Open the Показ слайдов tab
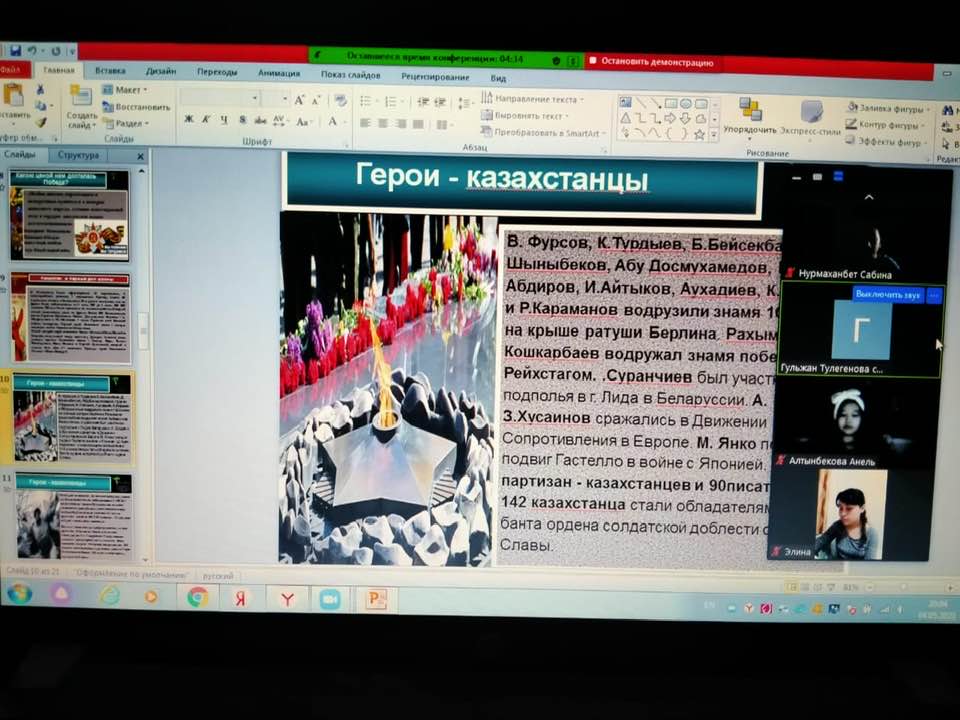The width and height of the screenshot is (960, 720). 350,75
